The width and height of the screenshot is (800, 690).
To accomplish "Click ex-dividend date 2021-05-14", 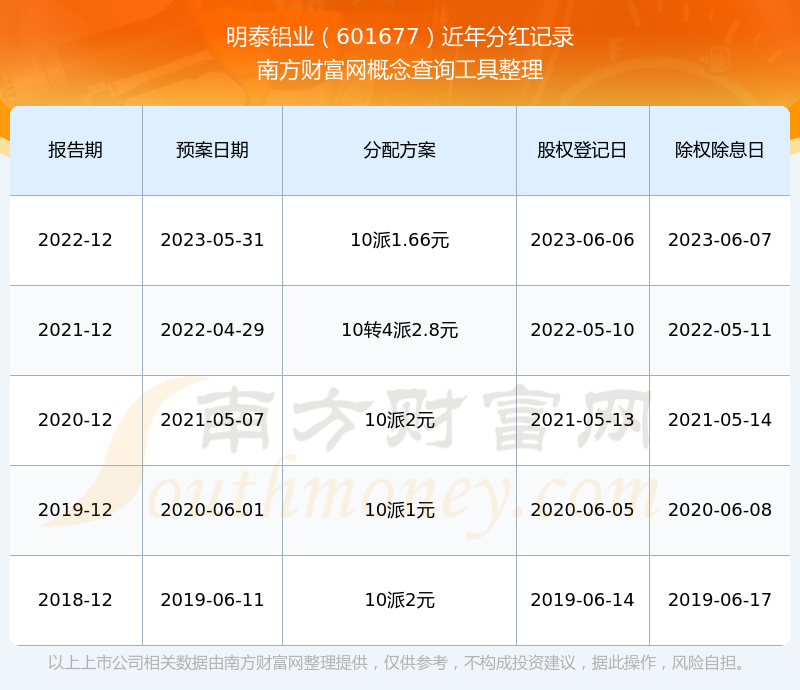I will [719, 420].
